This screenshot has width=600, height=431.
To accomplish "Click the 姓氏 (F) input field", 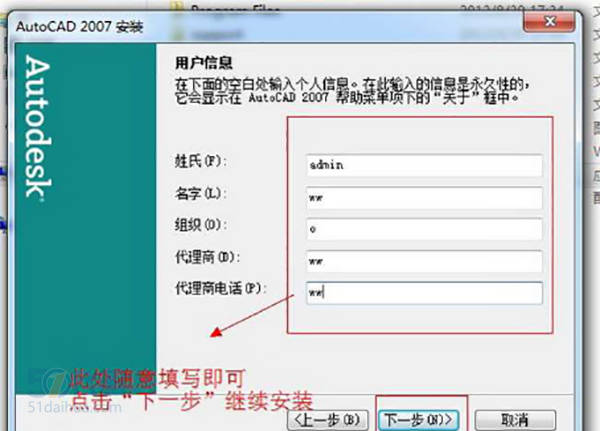I will click(424, 165).
